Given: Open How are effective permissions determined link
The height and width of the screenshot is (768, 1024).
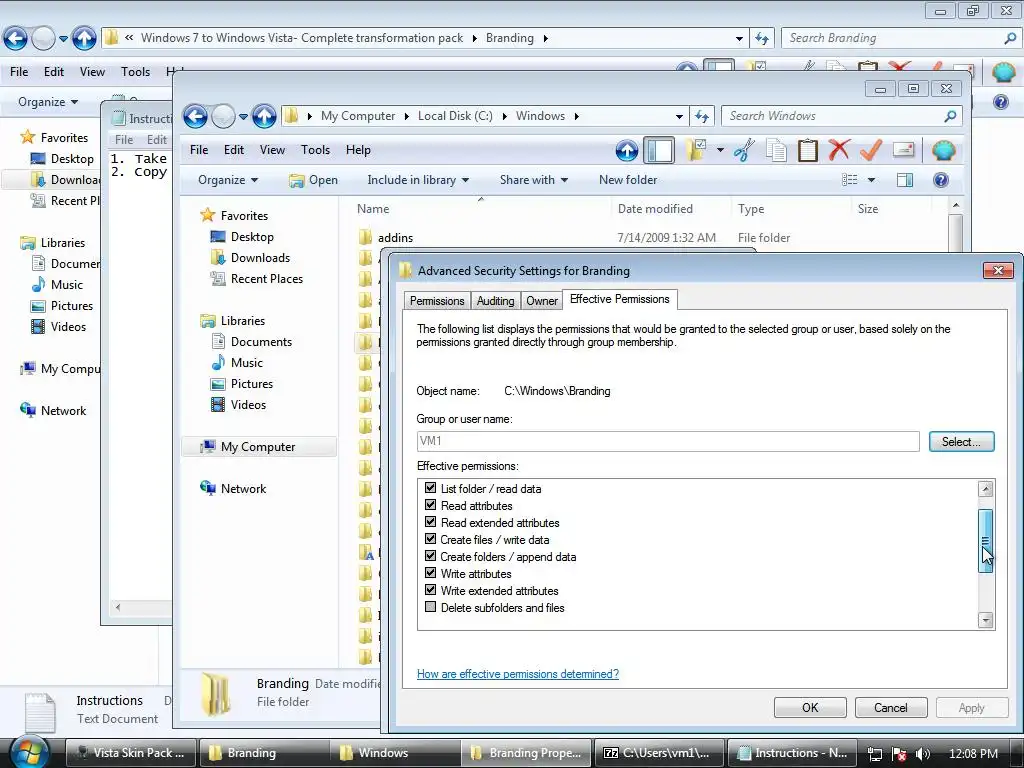Looking at the screenshot, I should coord(517,673).
